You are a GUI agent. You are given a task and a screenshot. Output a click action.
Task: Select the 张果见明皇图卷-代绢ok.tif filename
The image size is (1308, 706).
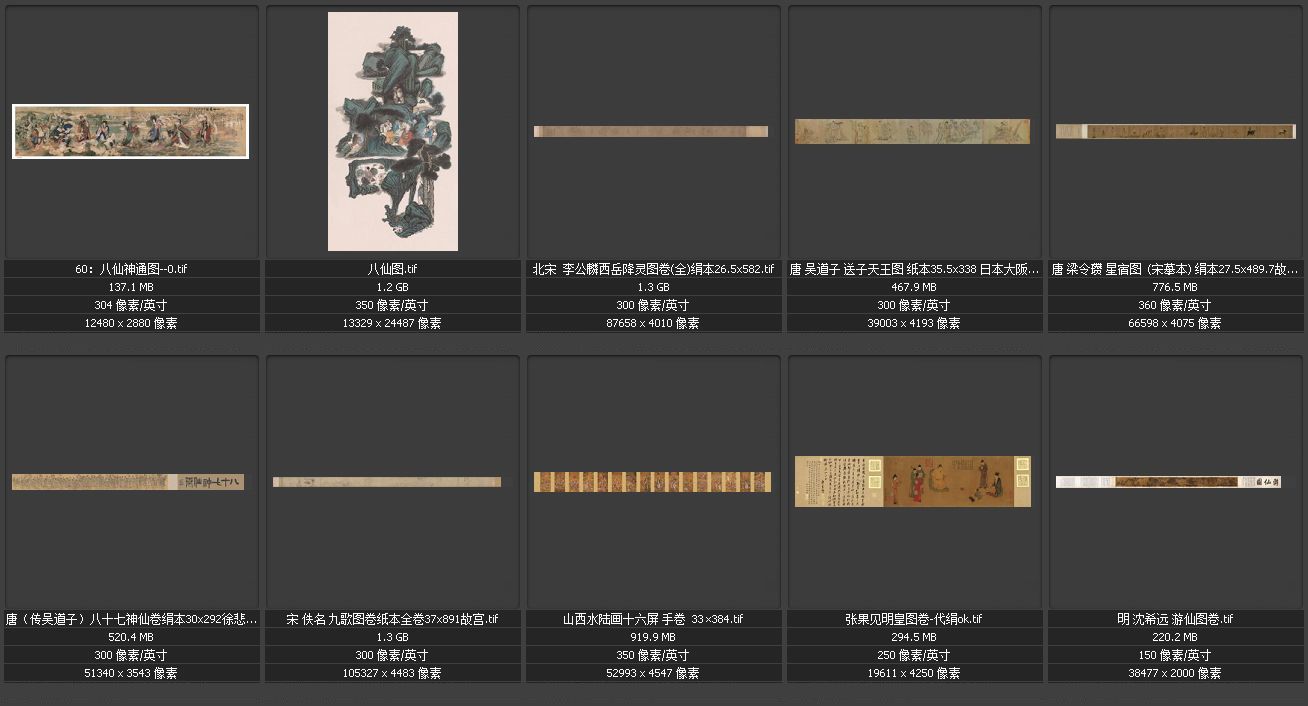(914, 619)
